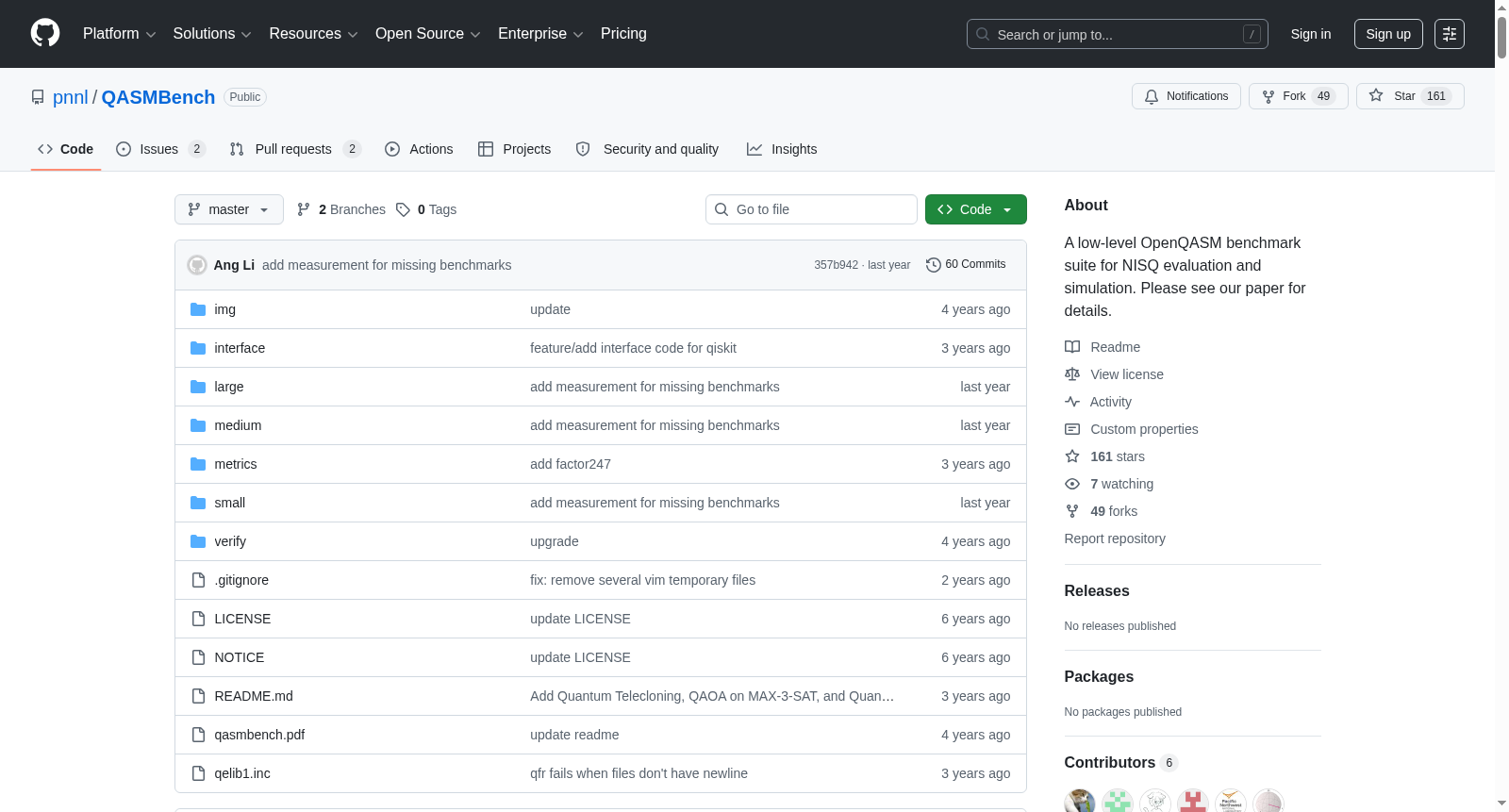
Task: Click the Notifications bell button
Action: 1186,96
